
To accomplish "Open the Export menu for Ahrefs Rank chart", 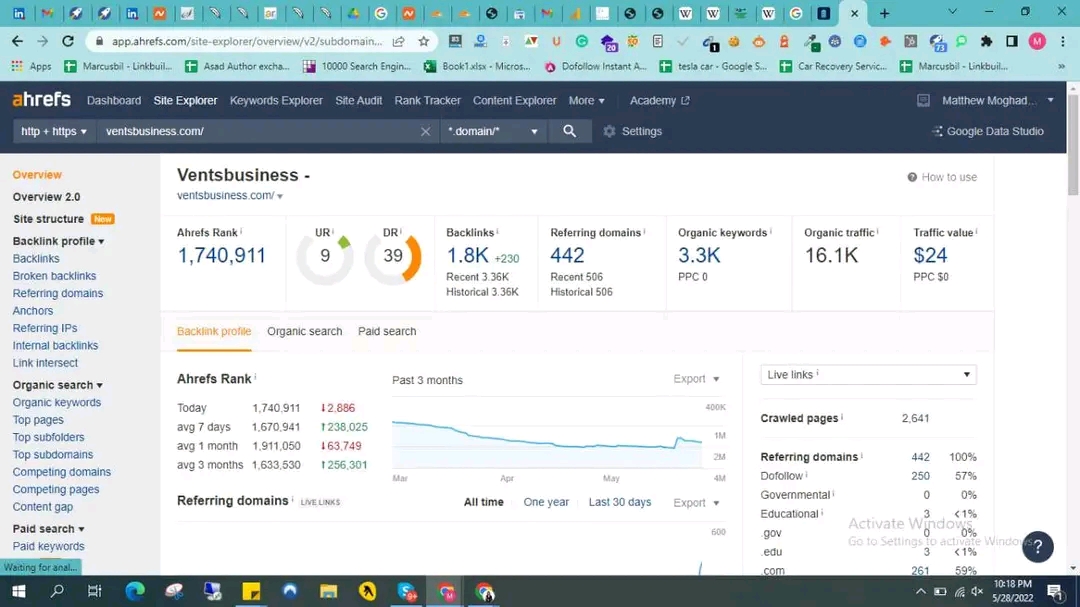I will (x=696, y=379).
